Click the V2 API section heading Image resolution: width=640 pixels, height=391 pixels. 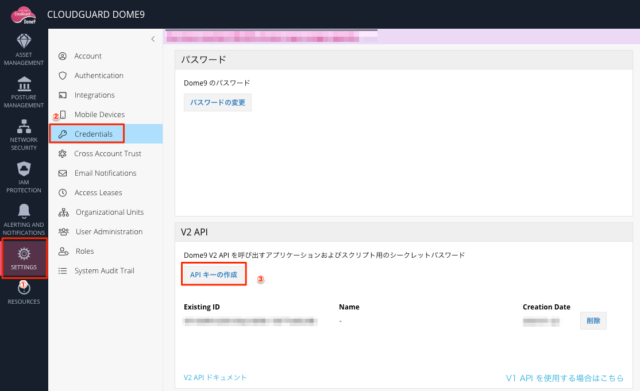(194, 232)
